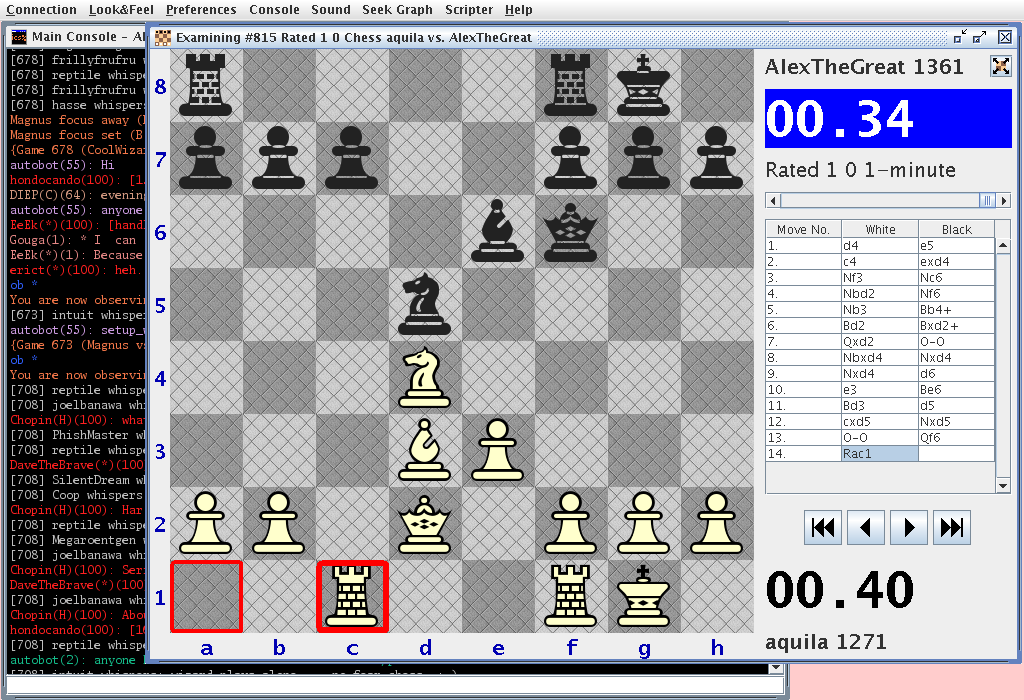The width and height of the screenshot is (1024, 700).
Task: Select the white knight on d4
Action: click(425, 377)
